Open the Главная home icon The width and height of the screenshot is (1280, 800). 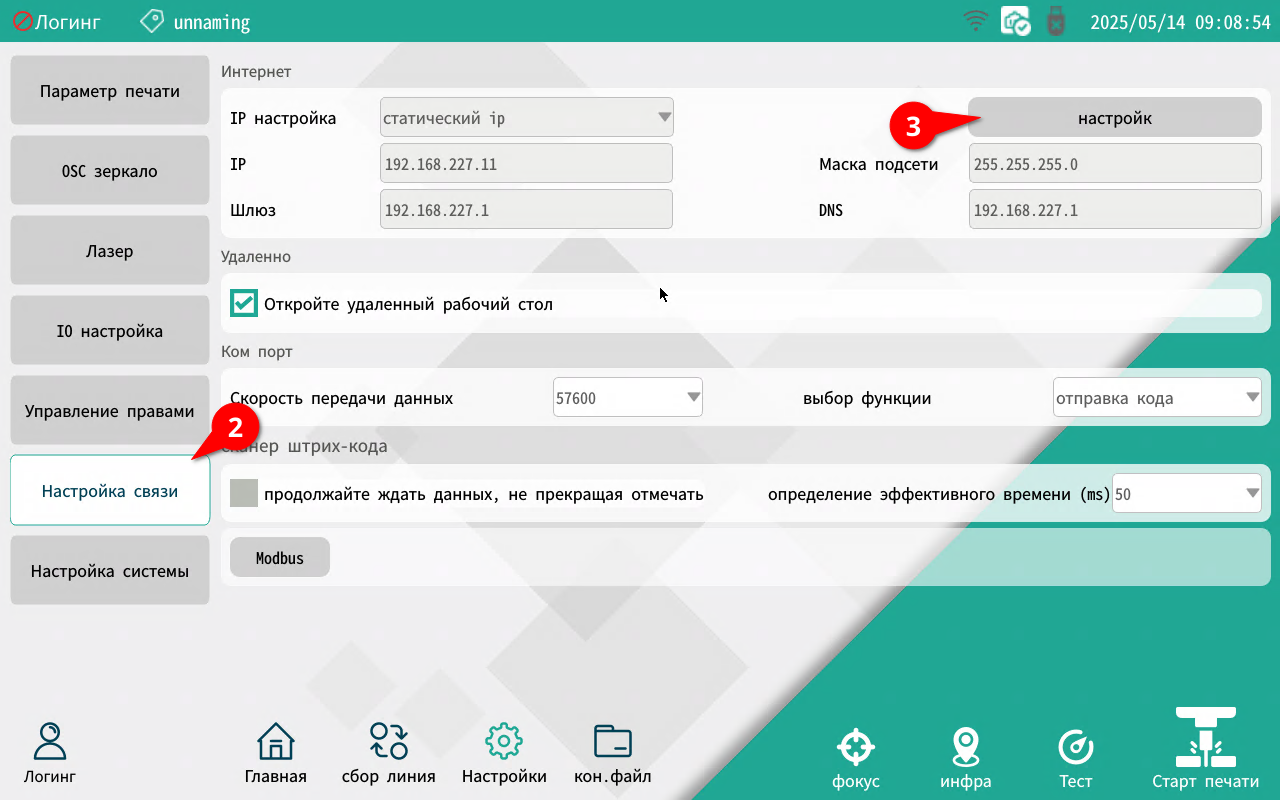click(275, 742)
